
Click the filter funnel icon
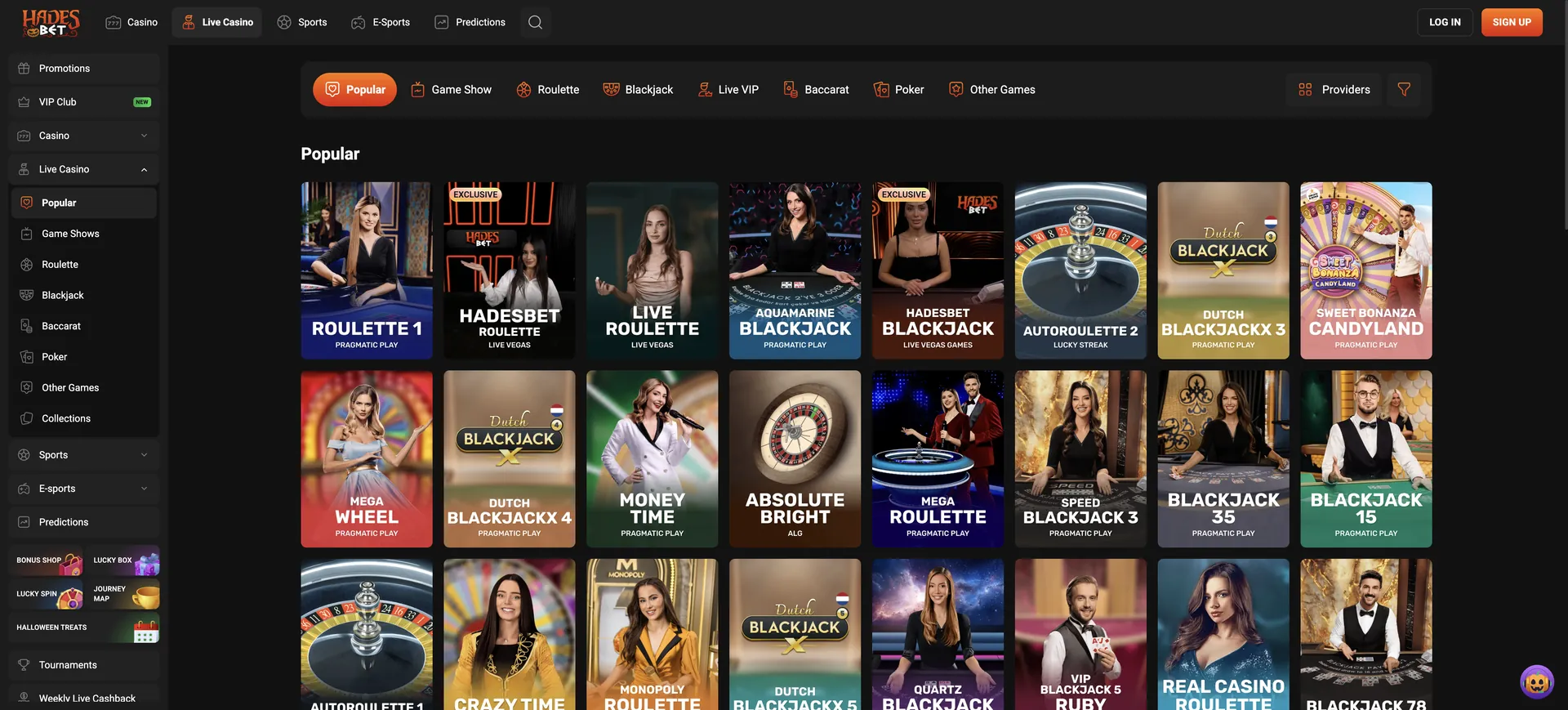click(x=1404, y=89)
